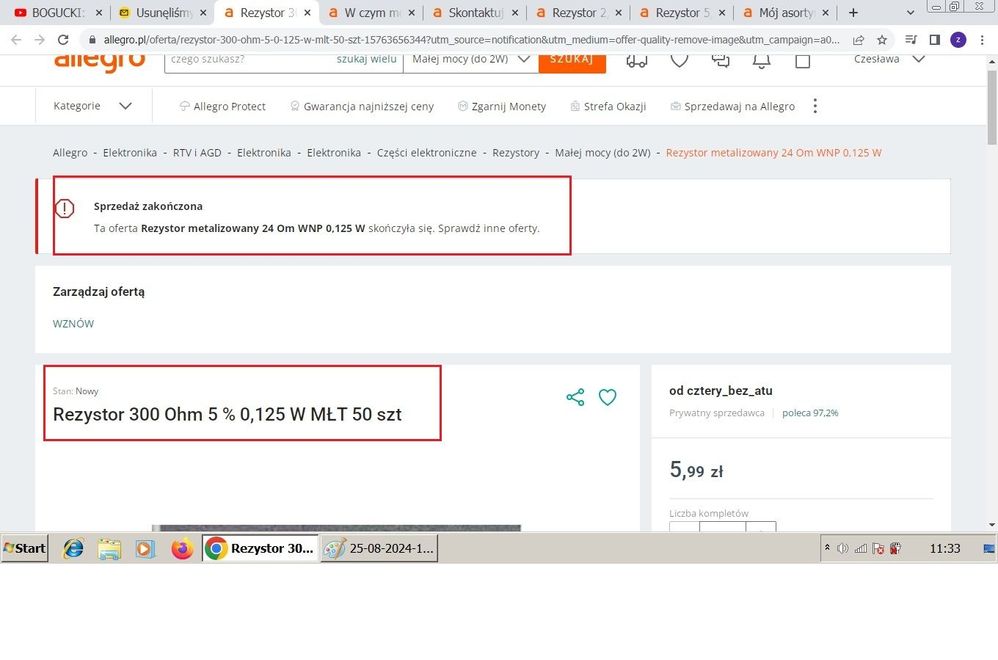Open Strefa Okazji link
Viewport: 998px width, 660px height.
click(608, 106)
